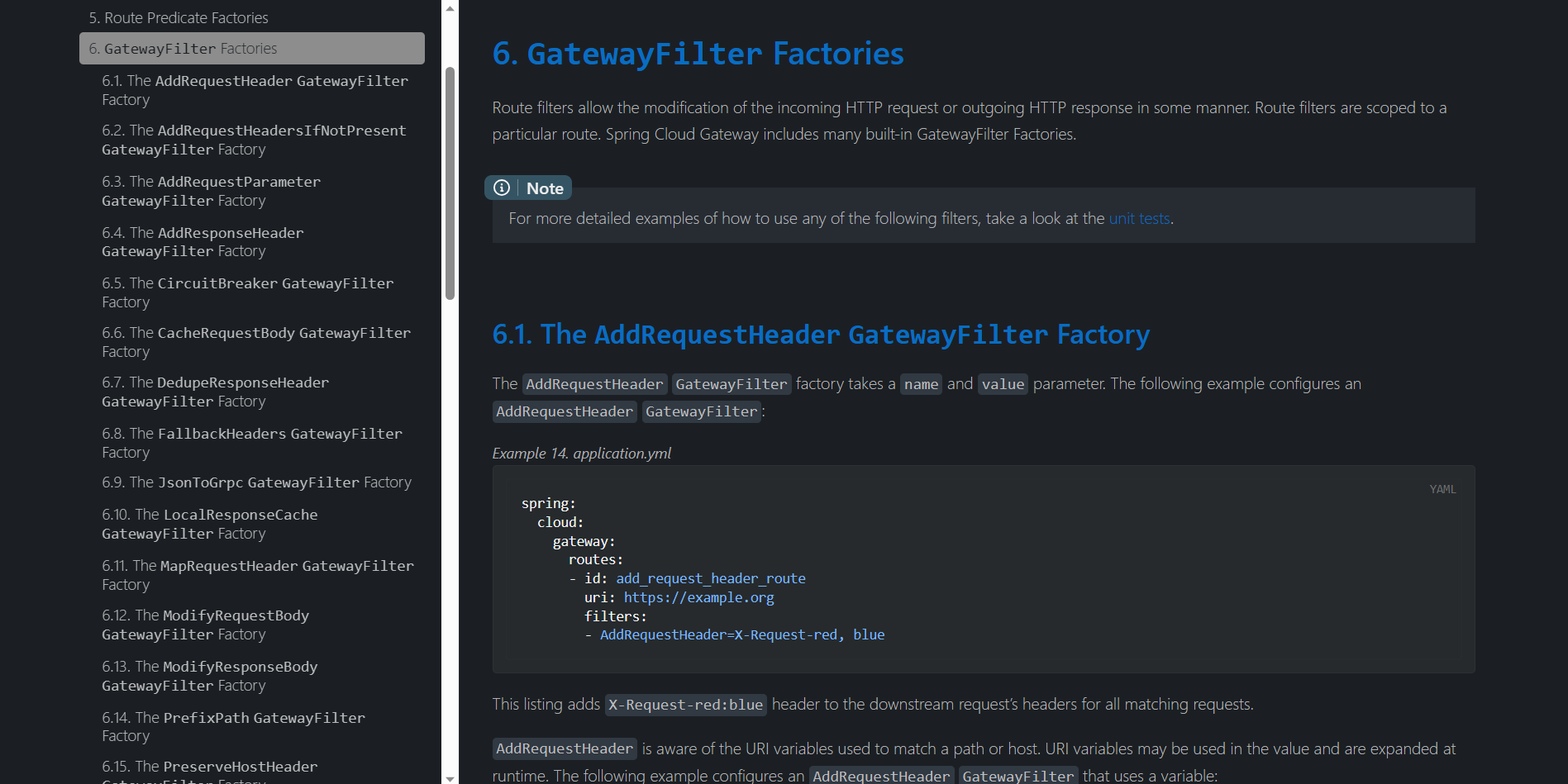Click the inline code 'X-Request-red:blue'
Viewport: 1568px width, 784px height.
(686, 705)
